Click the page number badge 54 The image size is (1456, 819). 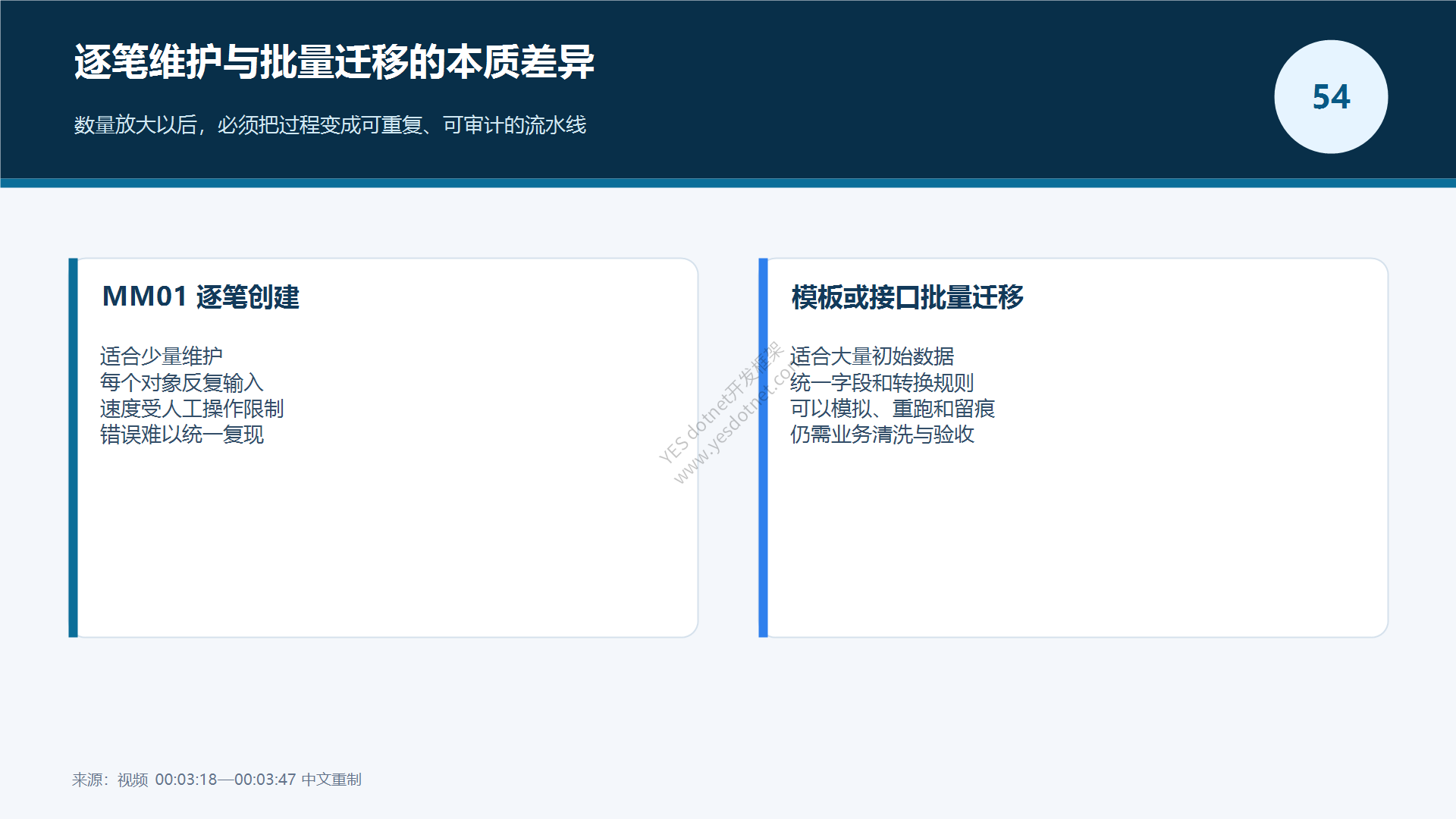(1331, 97)
